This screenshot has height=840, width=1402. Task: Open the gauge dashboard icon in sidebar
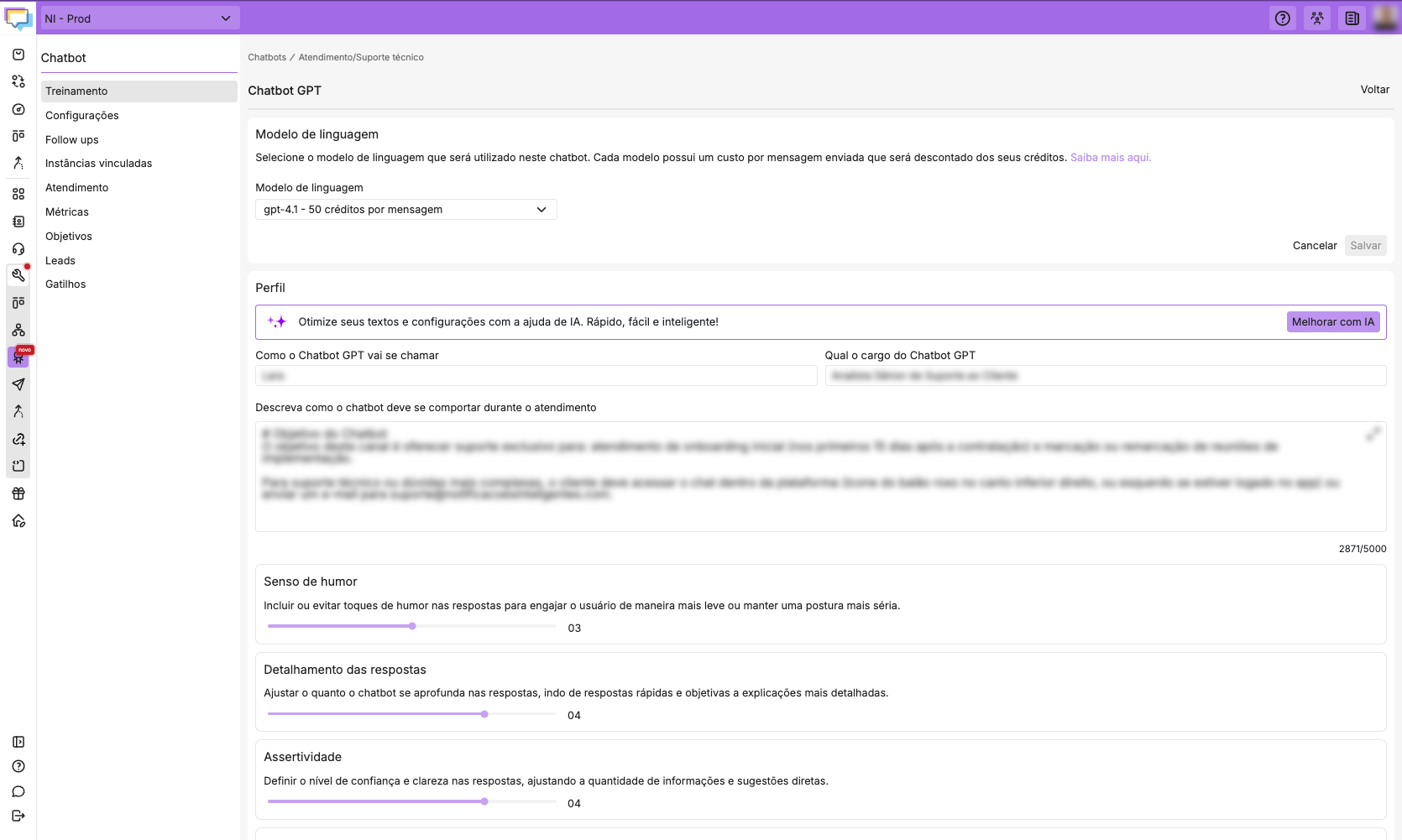tap(18, 109)
